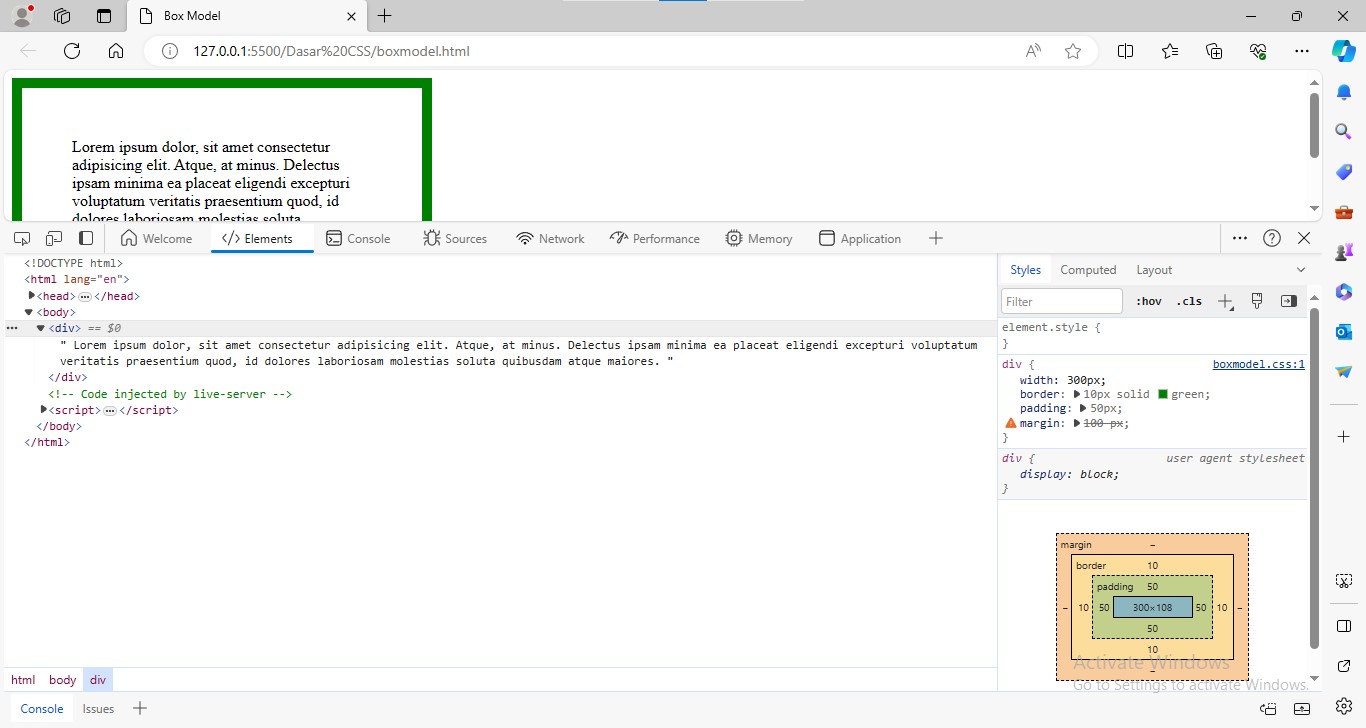Add a new style rule
Screen dimensions: 1366x728
pos(1226,301)
